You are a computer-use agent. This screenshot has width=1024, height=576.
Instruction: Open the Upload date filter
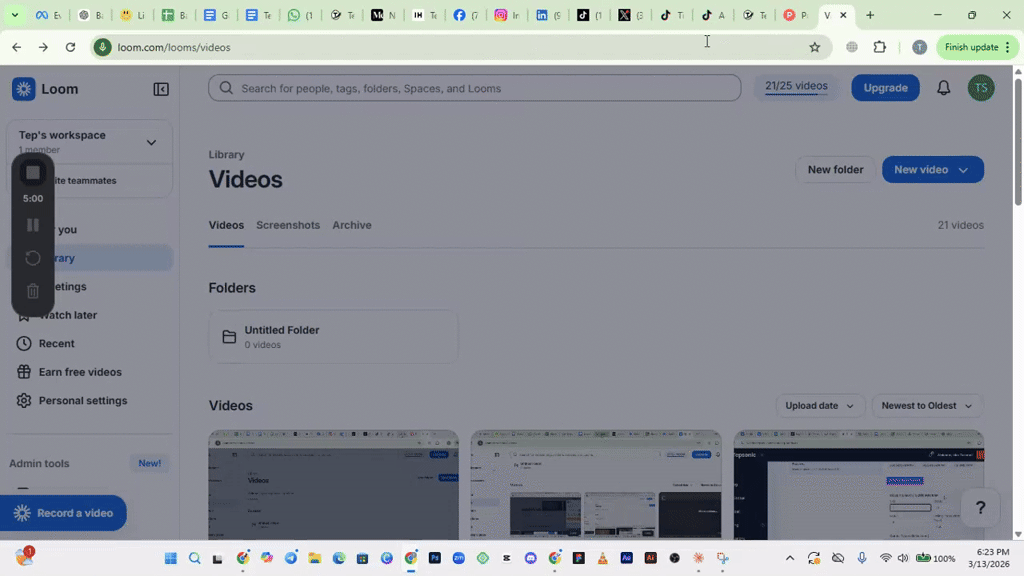(819, 406)
